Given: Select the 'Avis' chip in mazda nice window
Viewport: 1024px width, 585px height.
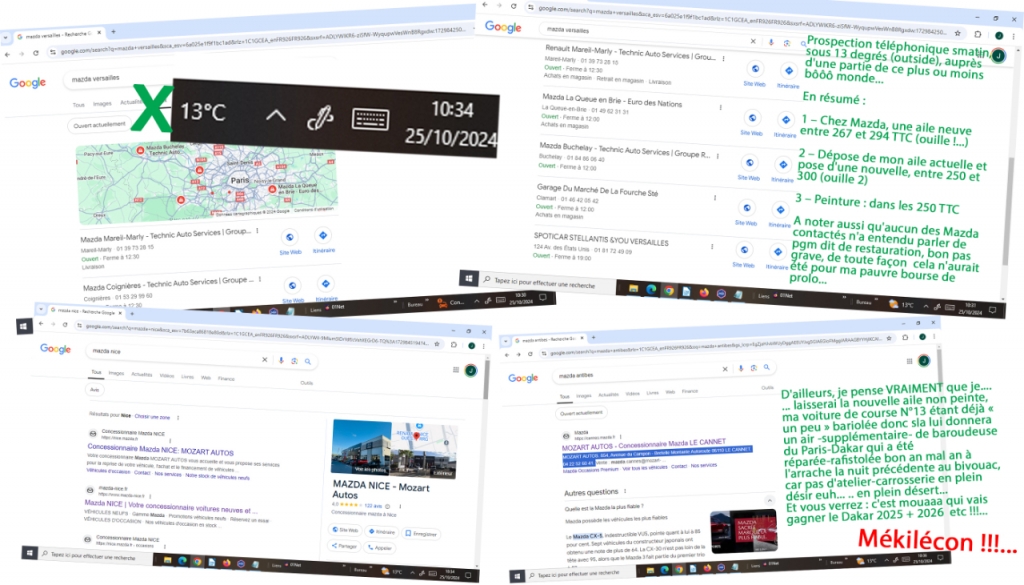Looking at the screenshot, I should 95,390.
